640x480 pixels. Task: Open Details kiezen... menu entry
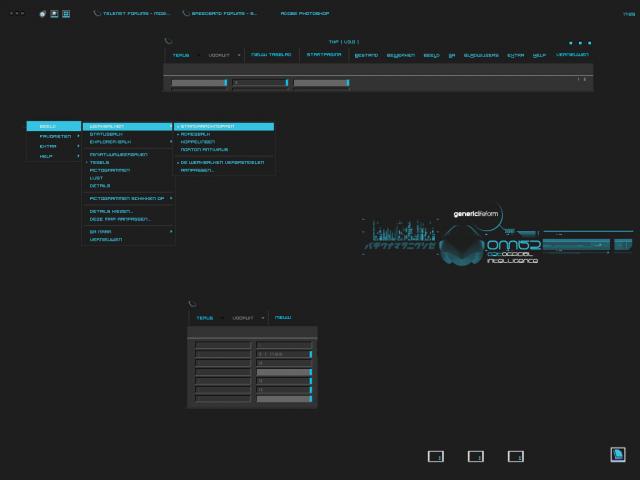click(128, 211)
